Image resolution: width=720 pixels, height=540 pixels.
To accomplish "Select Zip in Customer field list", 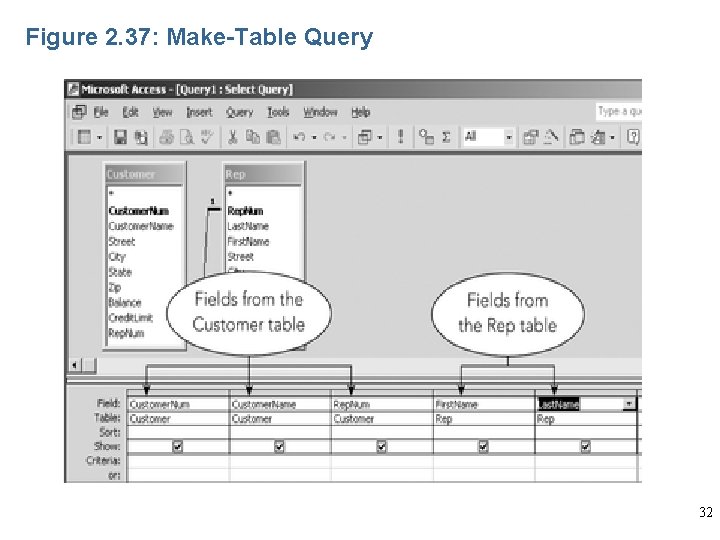I will point(115,287).
